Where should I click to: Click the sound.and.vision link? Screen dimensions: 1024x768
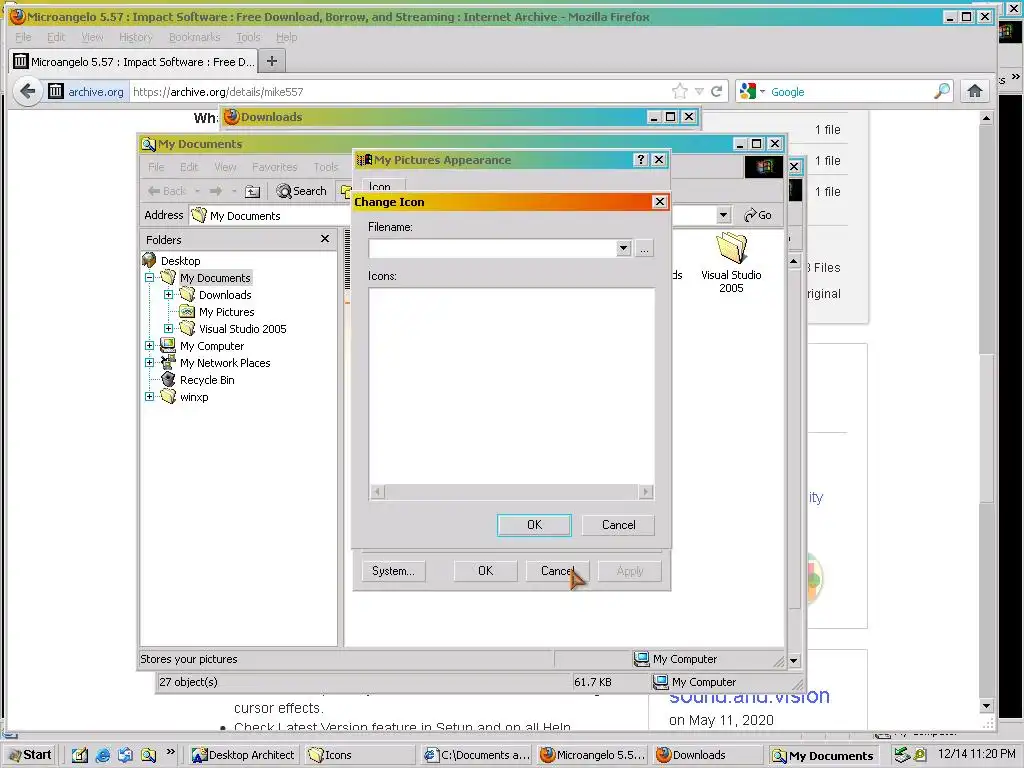(x=749, y=697)
